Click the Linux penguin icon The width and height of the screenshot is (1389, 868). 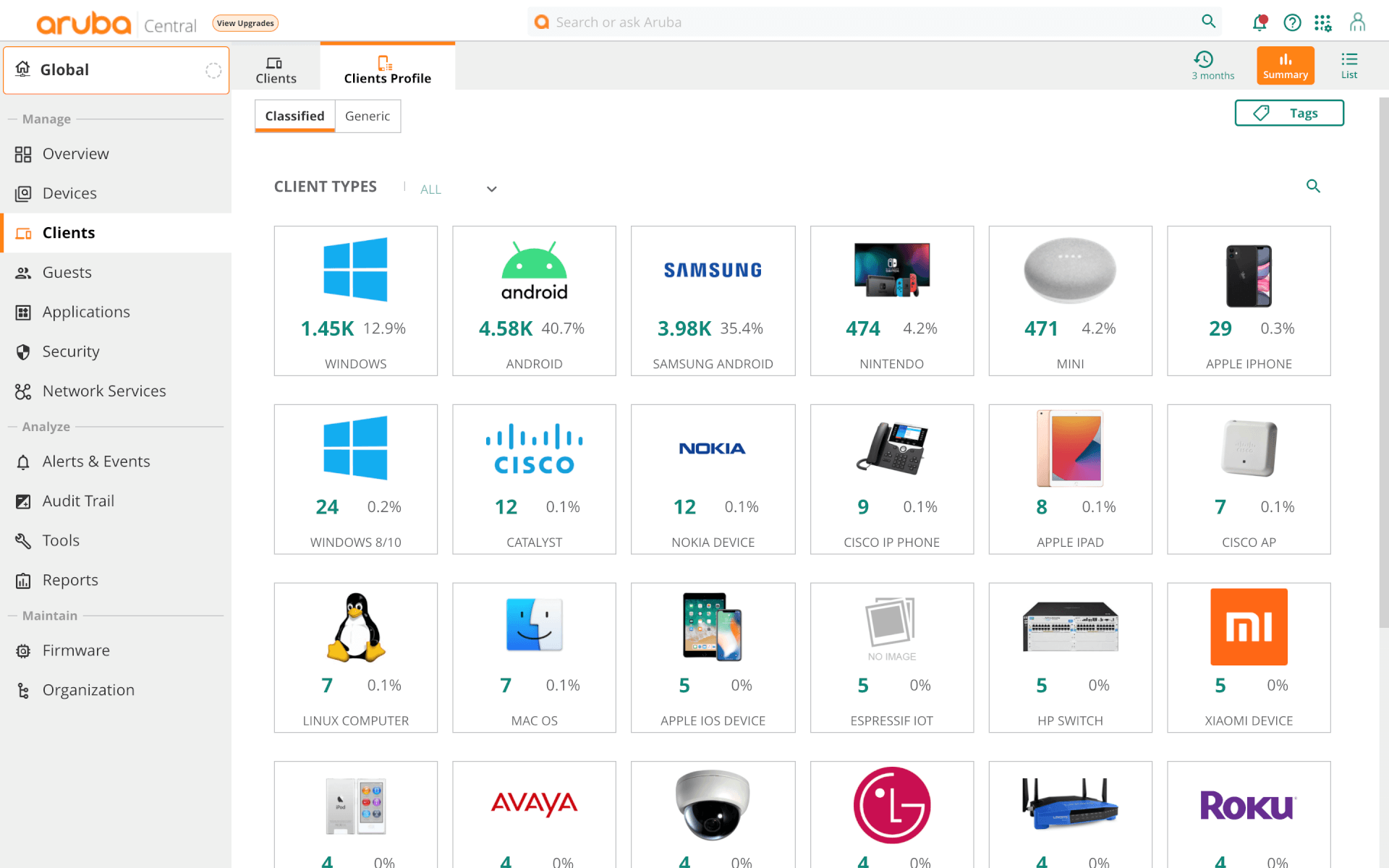pos(355,627)
